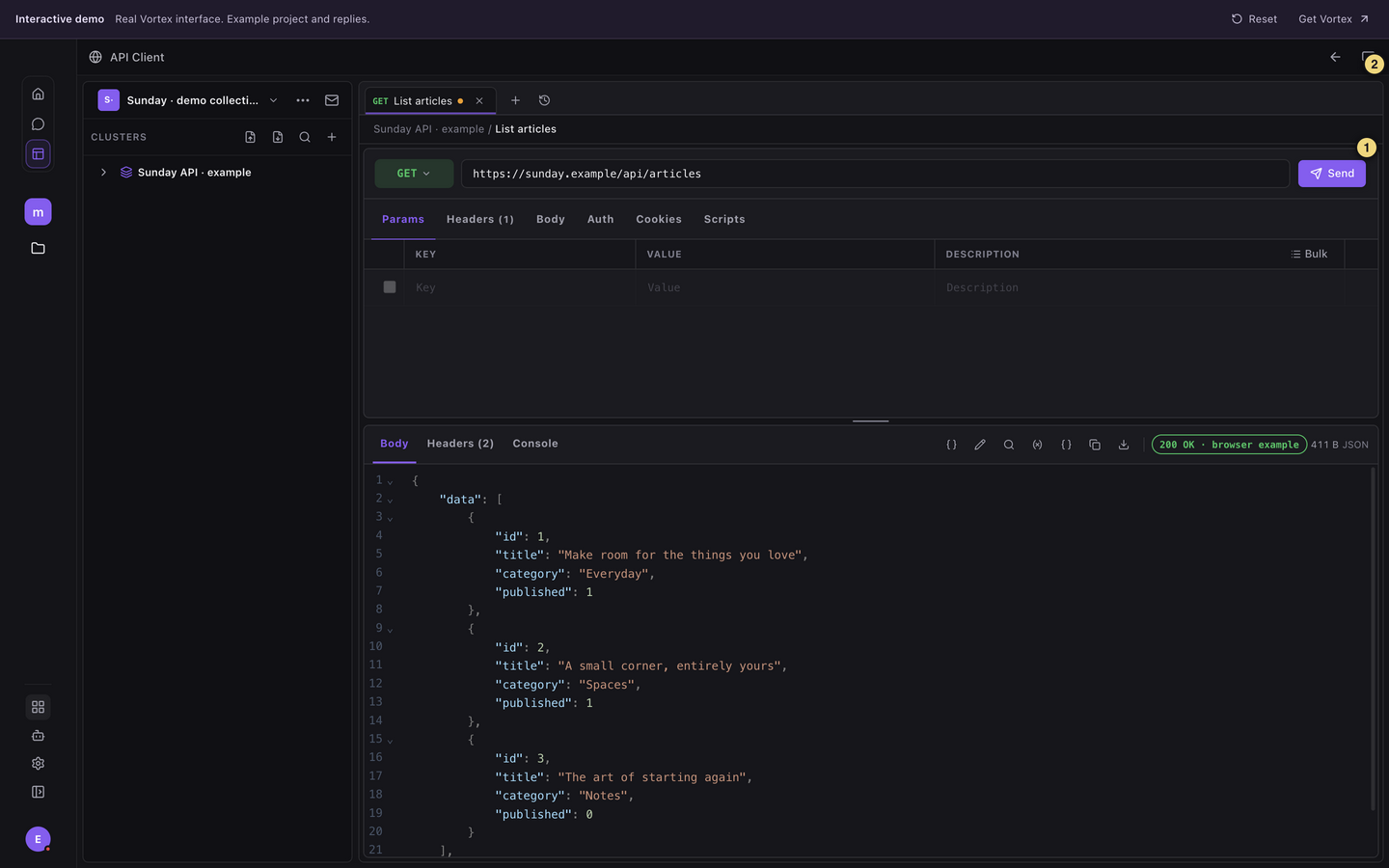Open the four-squares apps grid icon
This screenshot has height=868, width=1389.
[38, 707]
